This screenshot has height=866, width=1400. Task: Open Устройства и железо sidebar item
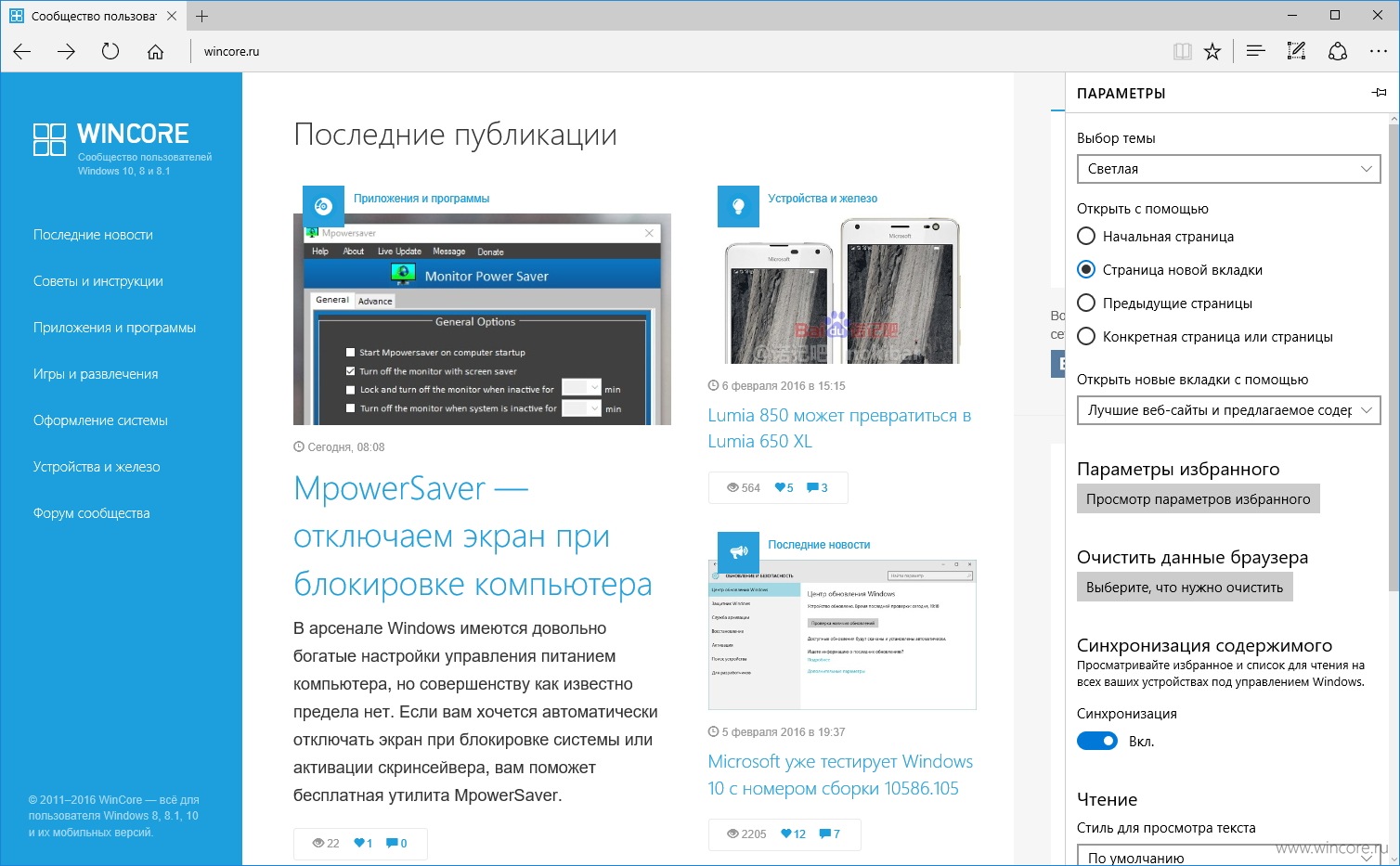(97, 467)
